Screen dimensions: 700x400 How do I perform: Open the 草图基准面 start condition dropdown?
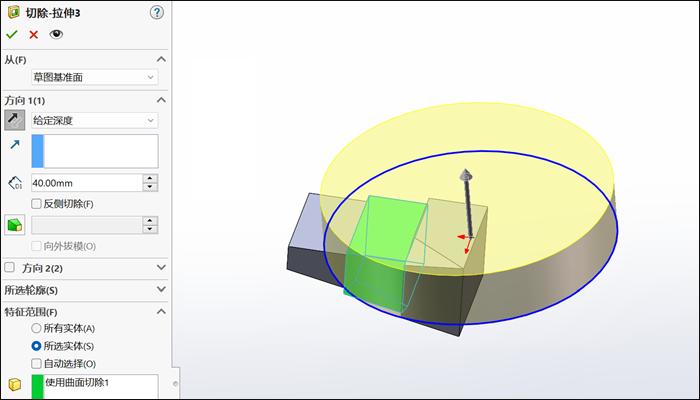coord(95,77)
